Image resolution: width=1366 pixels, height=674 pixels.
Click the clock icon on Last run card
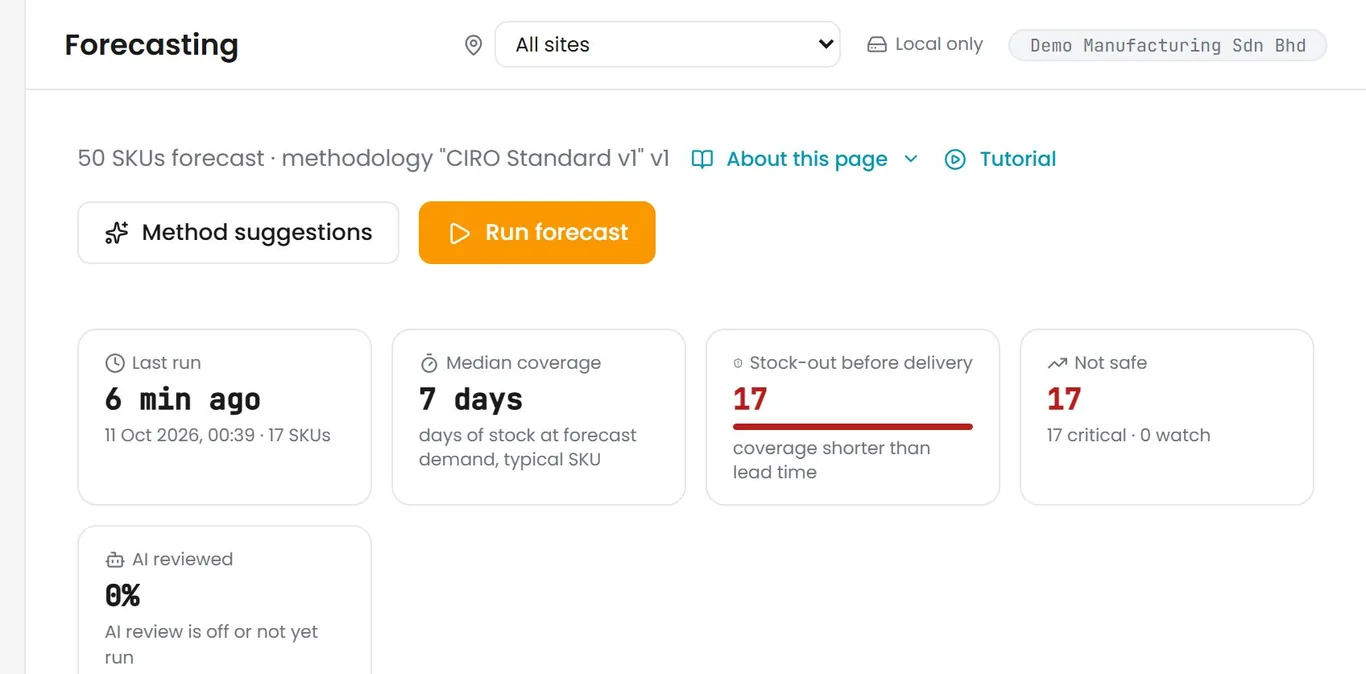[x=115, y=363]
